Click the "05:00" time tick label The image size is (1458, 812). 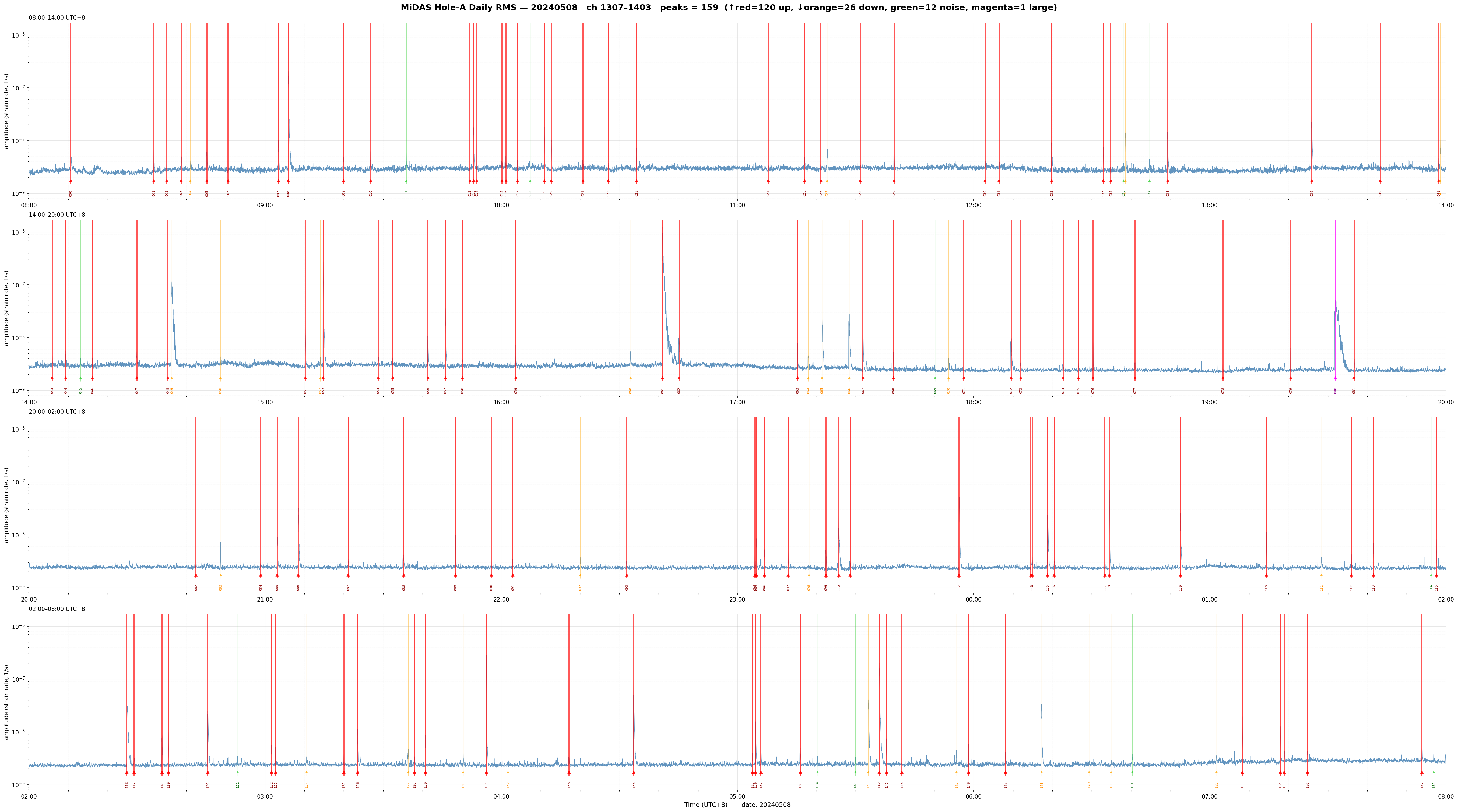click(737, 797)
